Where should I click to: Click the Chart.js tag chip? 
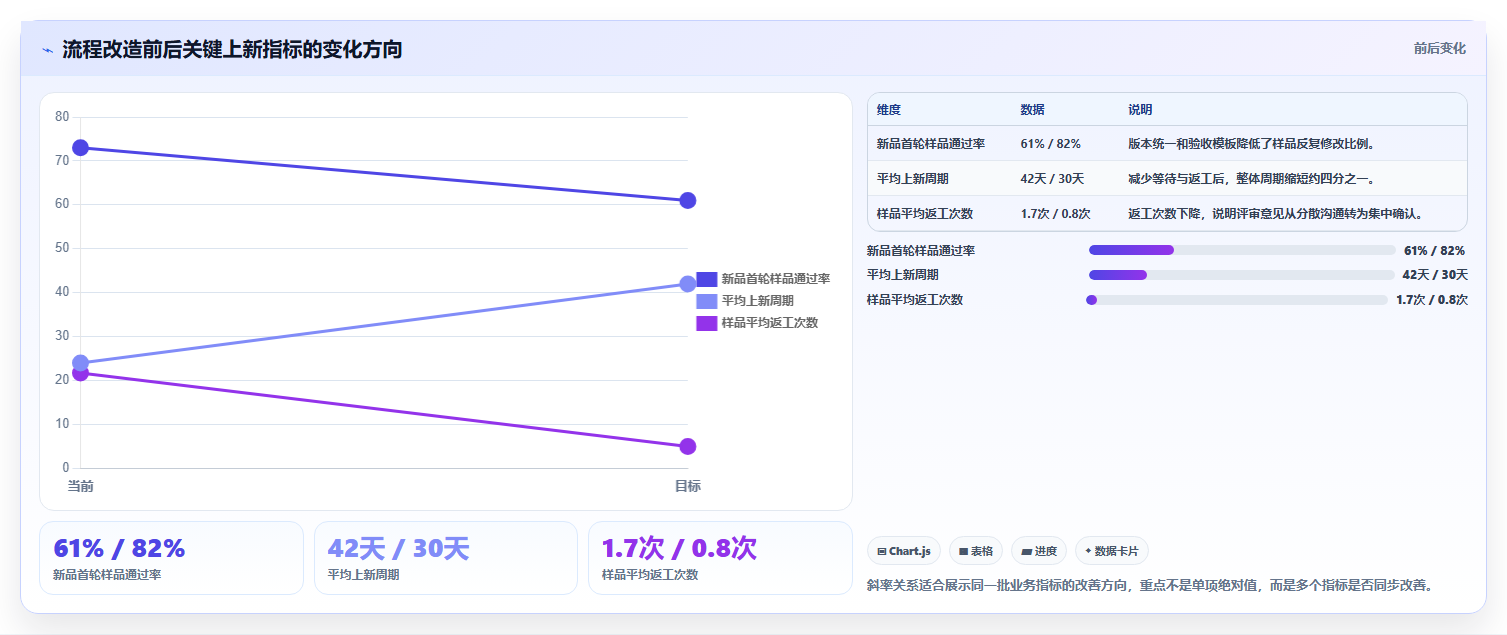pyautogui.click(x=904, y=551)
